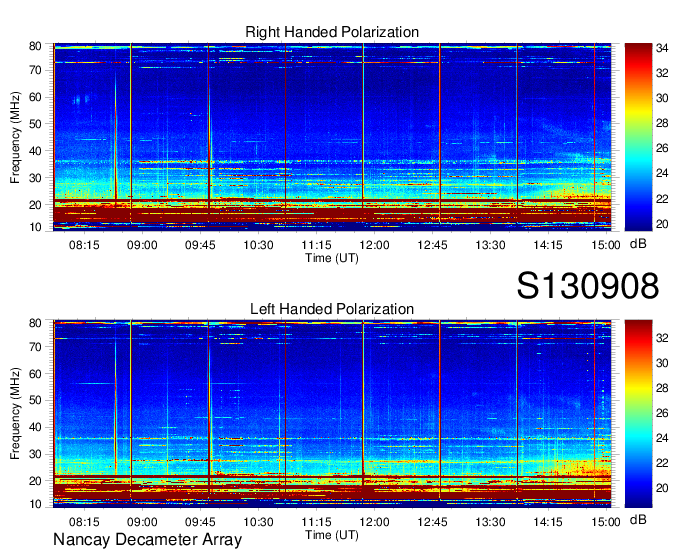Image resolution: width=680 pixels, height=552 pixels.
Task: Click the Right Handed spectrogram image
Action: pos(332,137)
